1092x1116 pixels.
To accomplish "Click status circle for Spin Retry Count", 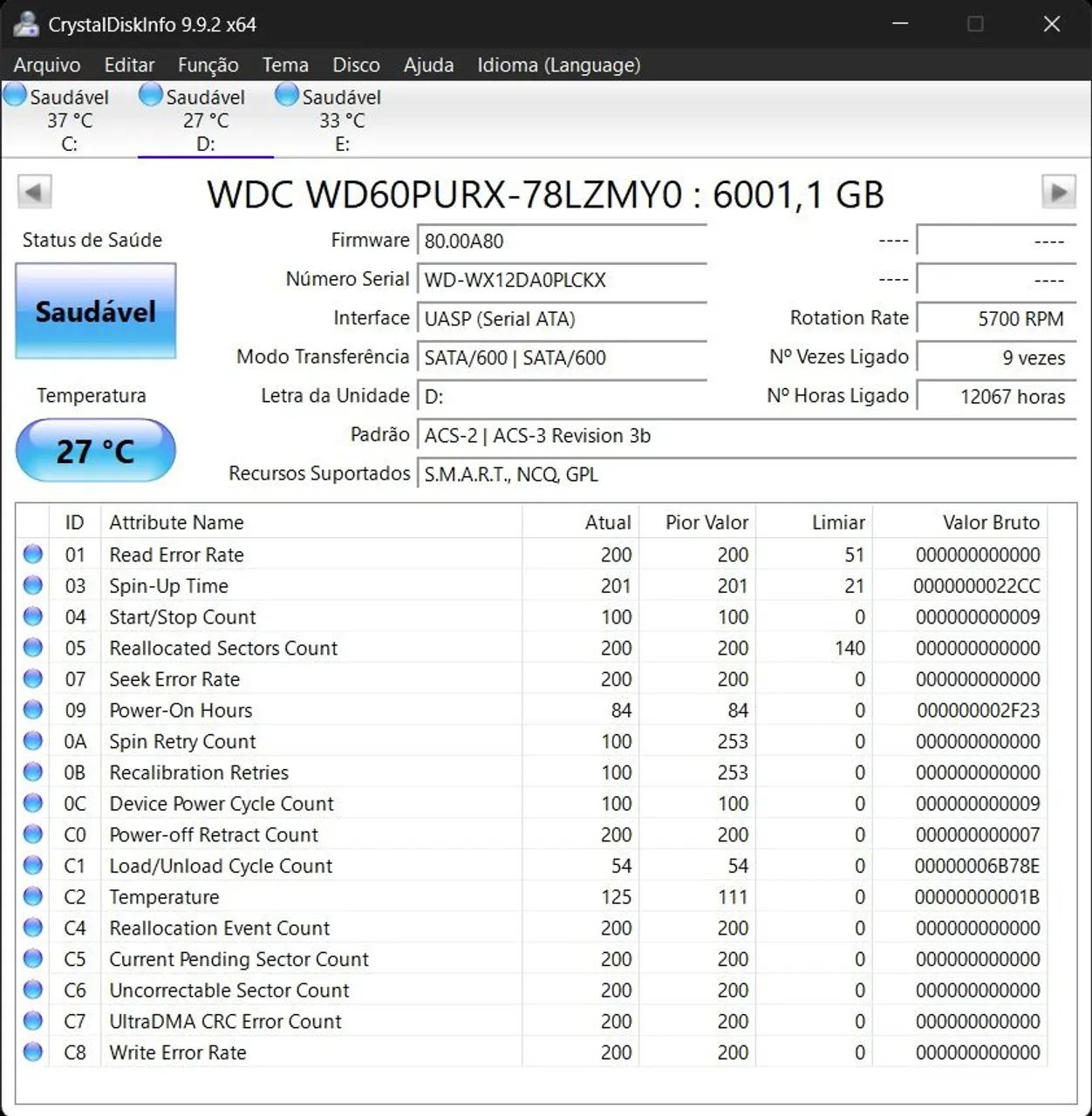I will click(33, 740).
